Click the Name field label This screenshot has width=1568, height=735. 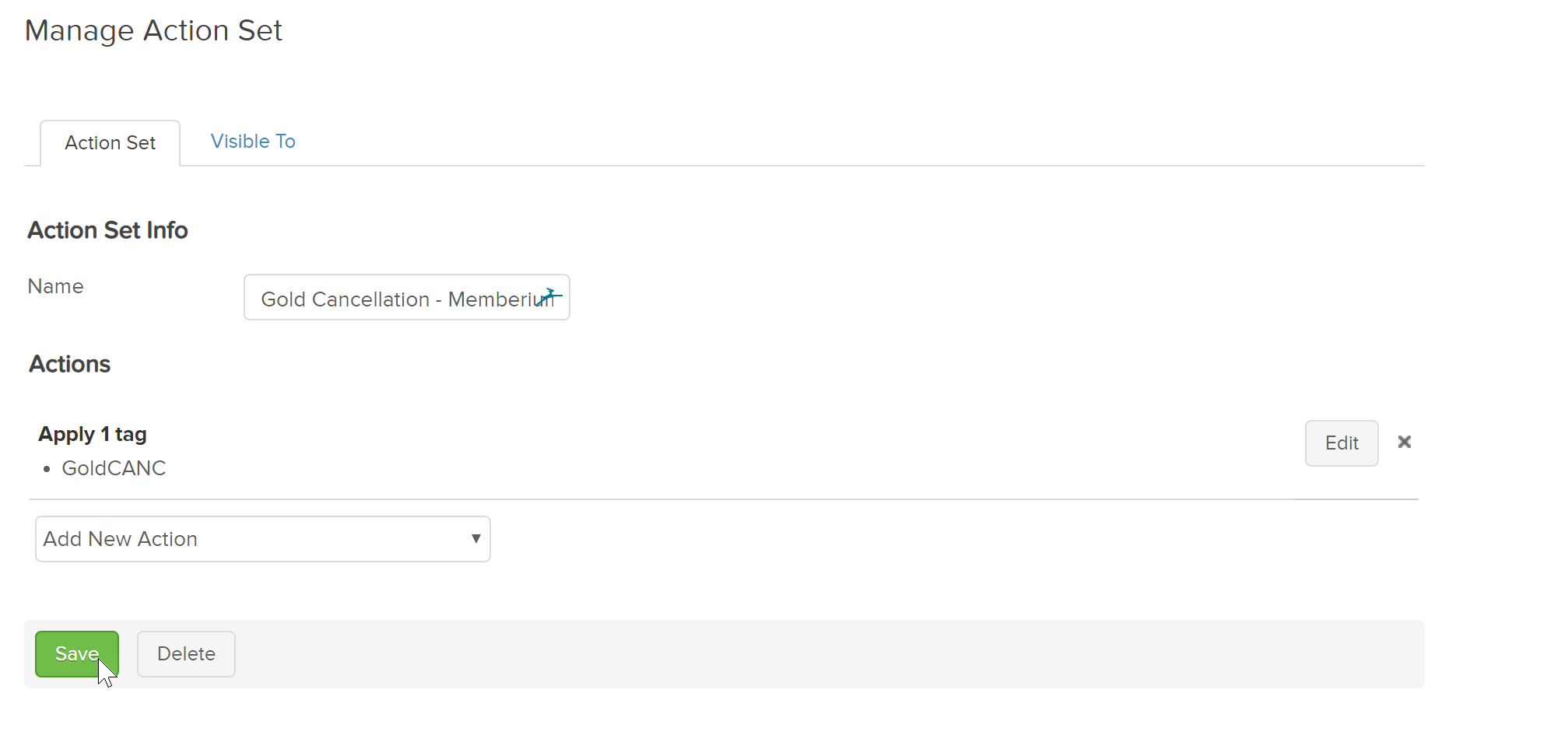click(56, 286)
